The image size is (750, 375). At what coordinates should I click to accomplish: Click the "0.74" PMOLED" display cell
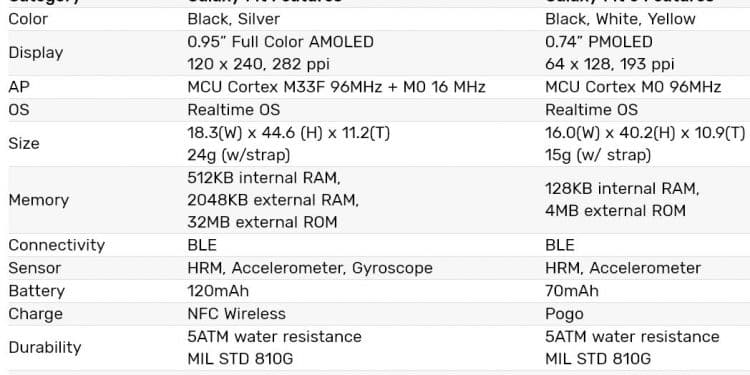point(598,42)
